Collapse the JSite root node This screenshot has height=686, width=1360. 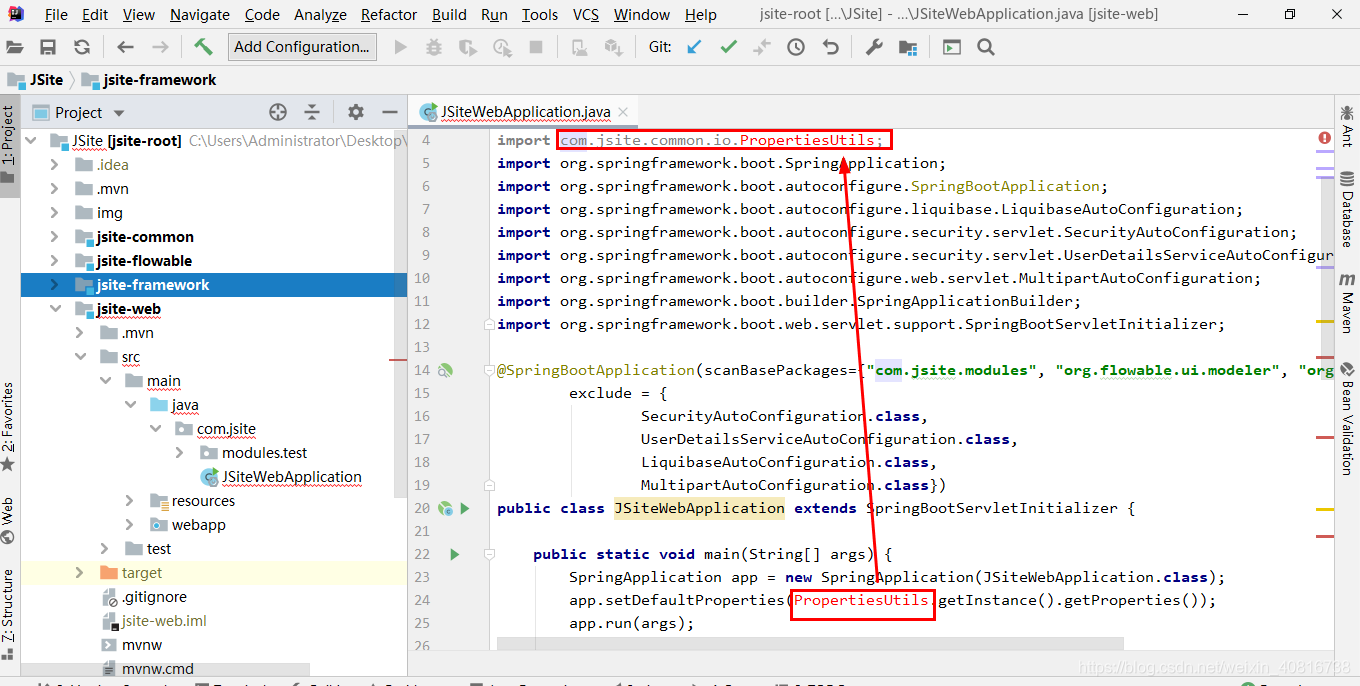point(29,141)
